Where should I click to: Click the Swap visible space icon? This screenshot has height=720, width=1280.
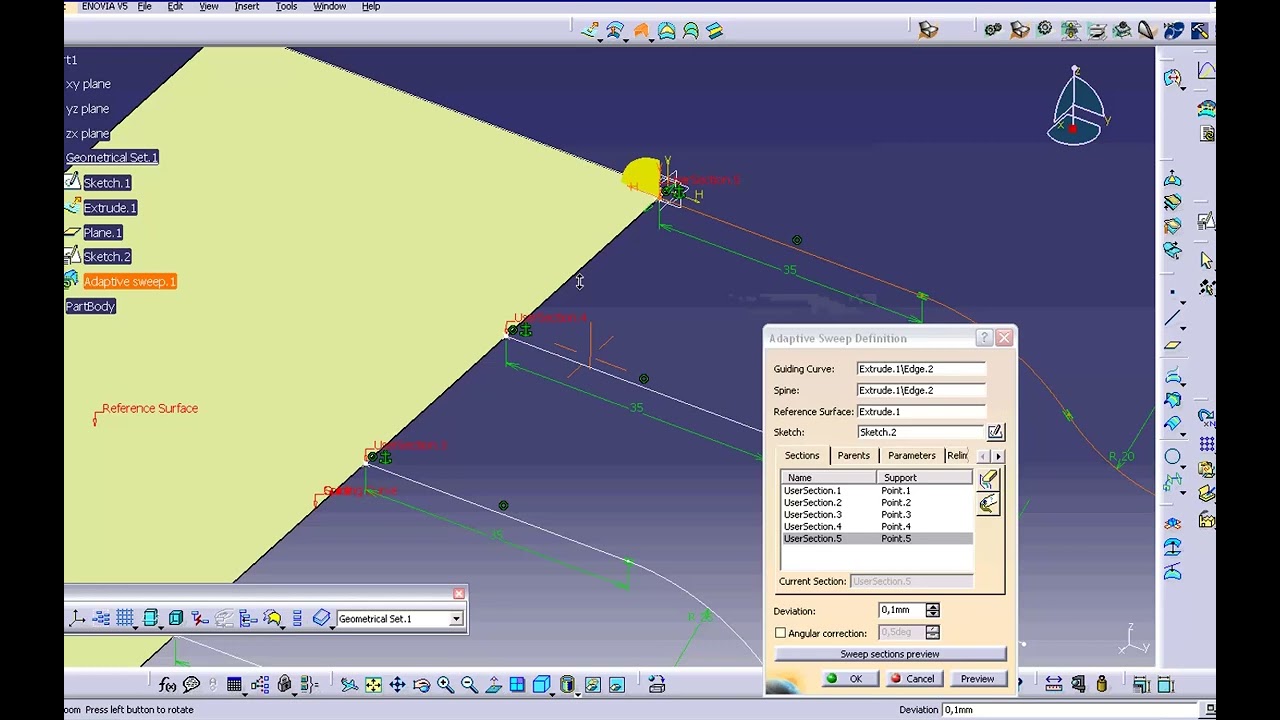click(x=617, y=685)
